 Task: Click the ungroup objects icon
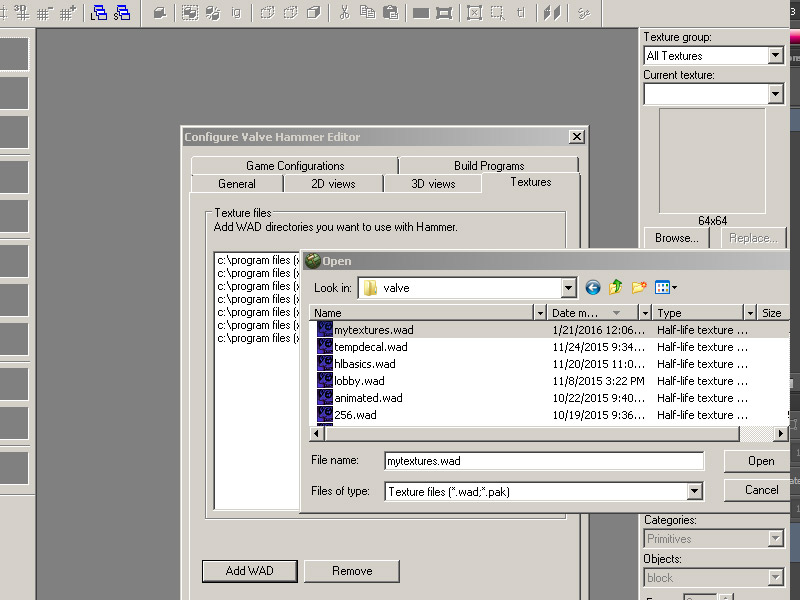coord(213,12)
